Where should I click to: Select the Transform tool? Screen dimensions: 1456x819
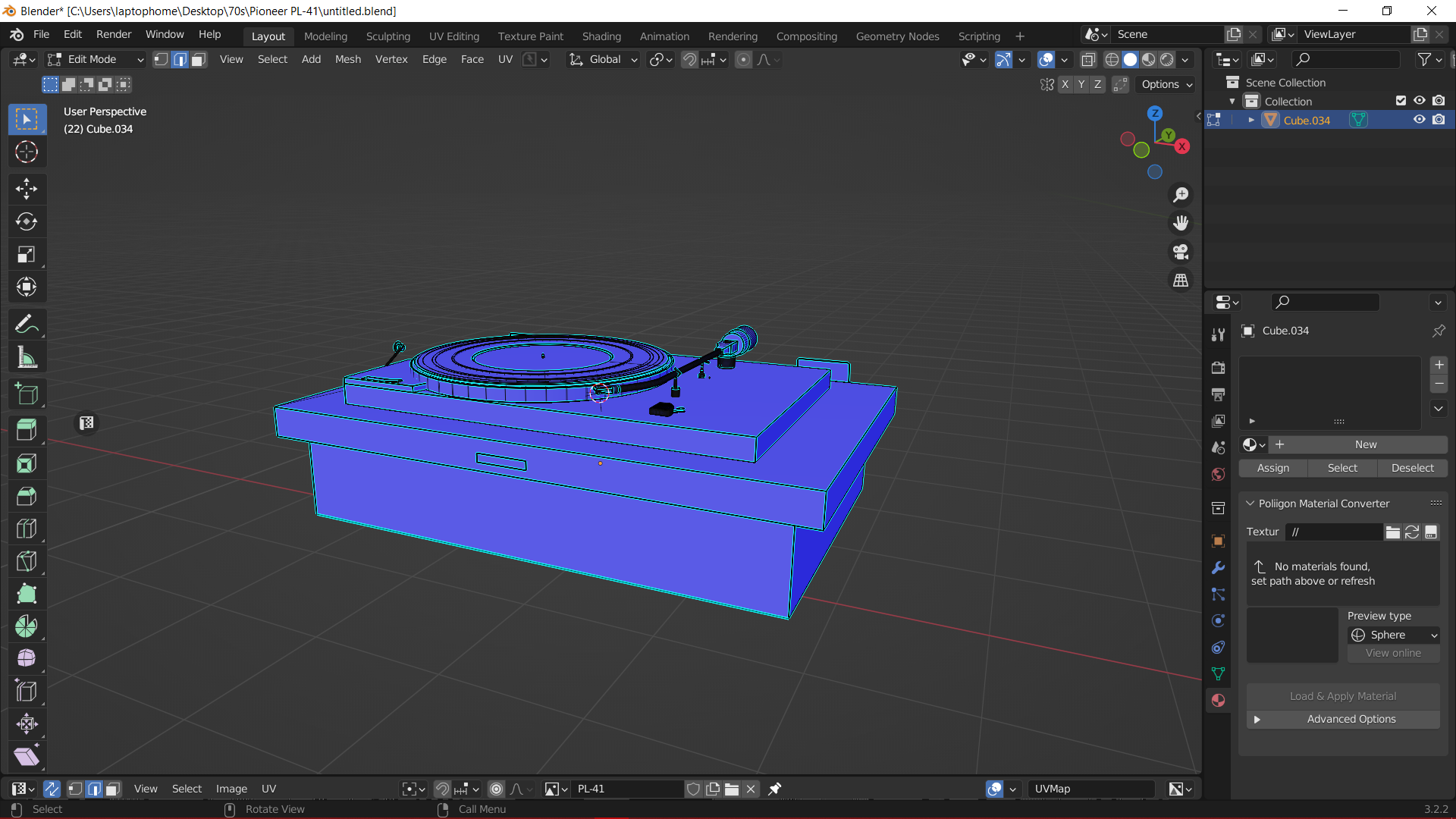click(x=27, y=287)
